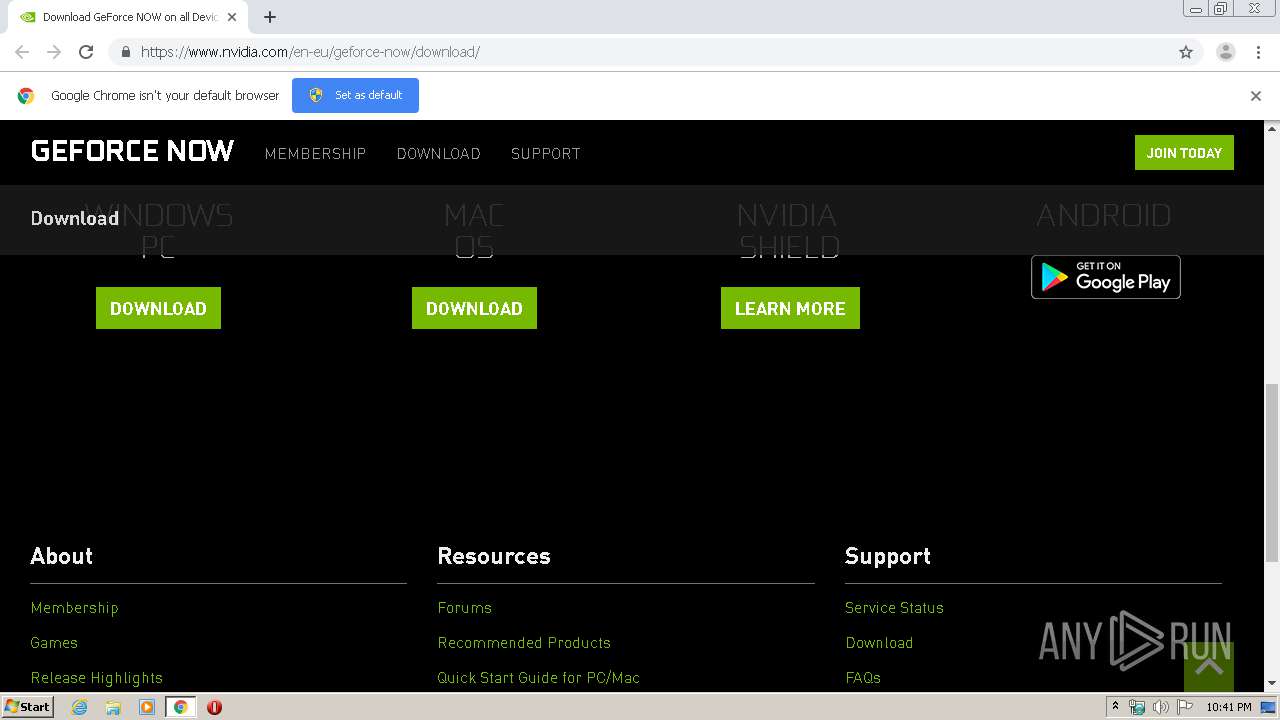Open the Action Center flag icon
The width and height of the screenshot is (1280, 720).
(x=1185, y=707)
